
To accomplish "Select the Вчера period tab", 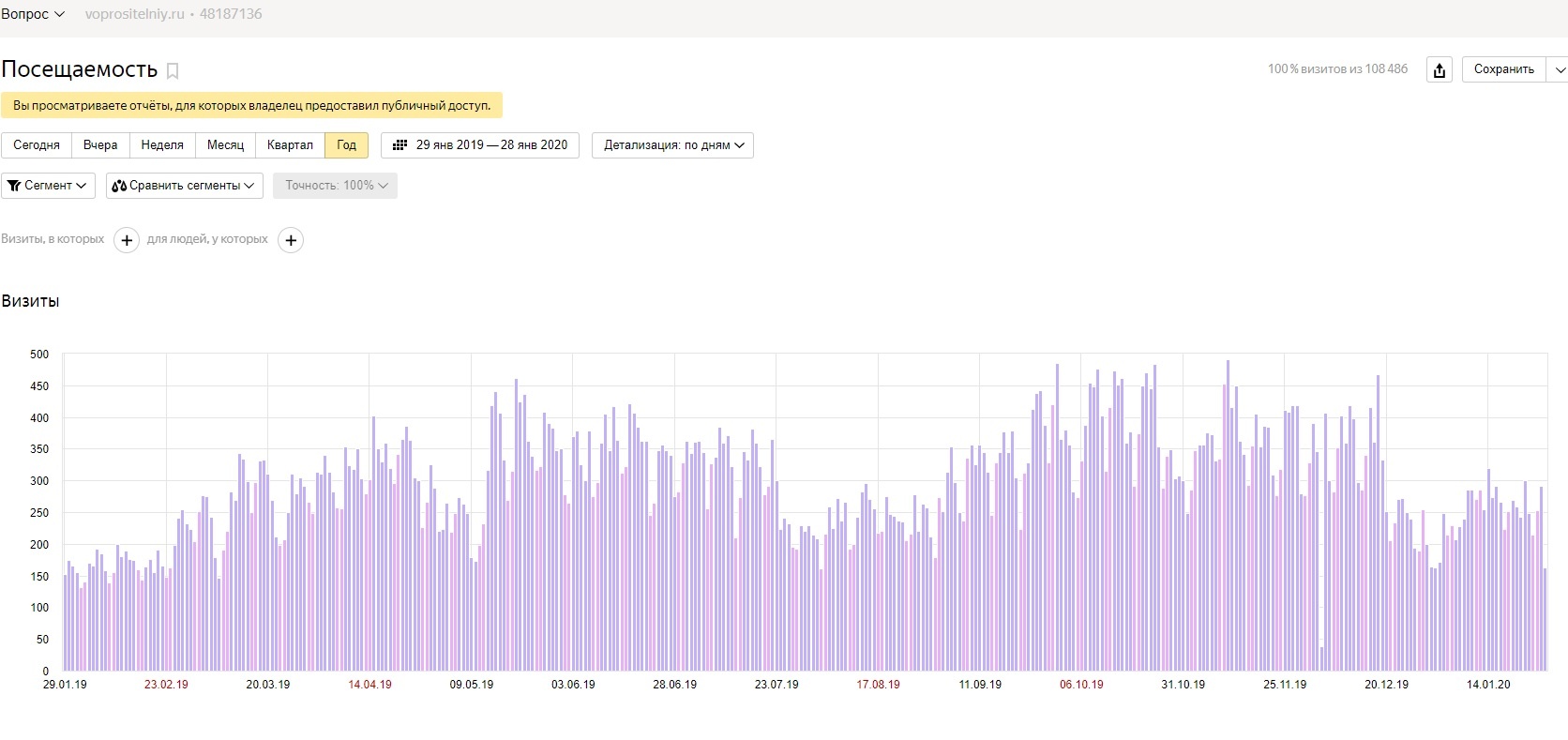I will [100, 145].
